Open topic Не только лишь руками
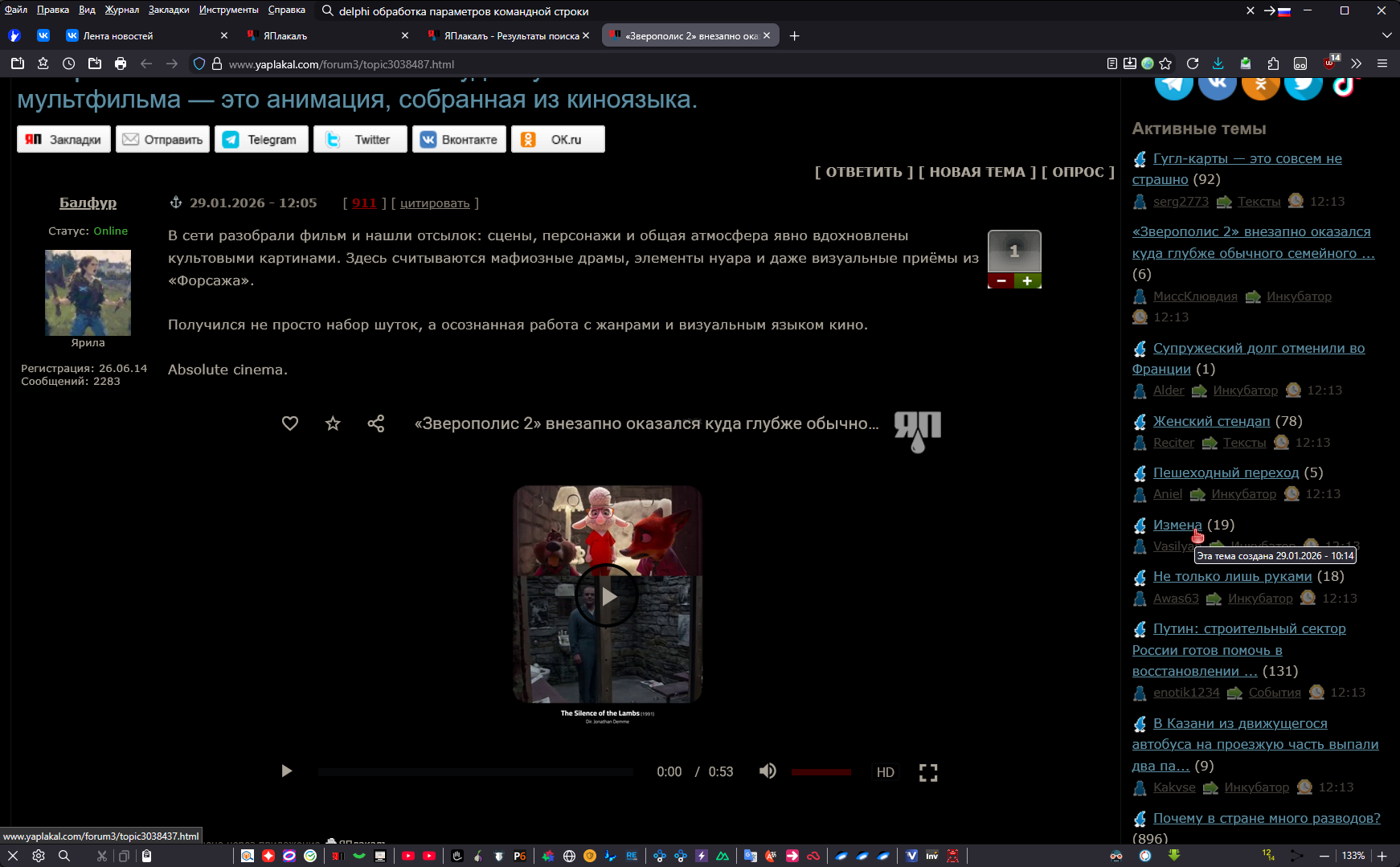This screenshot has height=867, width=1400. [1232, 576]
